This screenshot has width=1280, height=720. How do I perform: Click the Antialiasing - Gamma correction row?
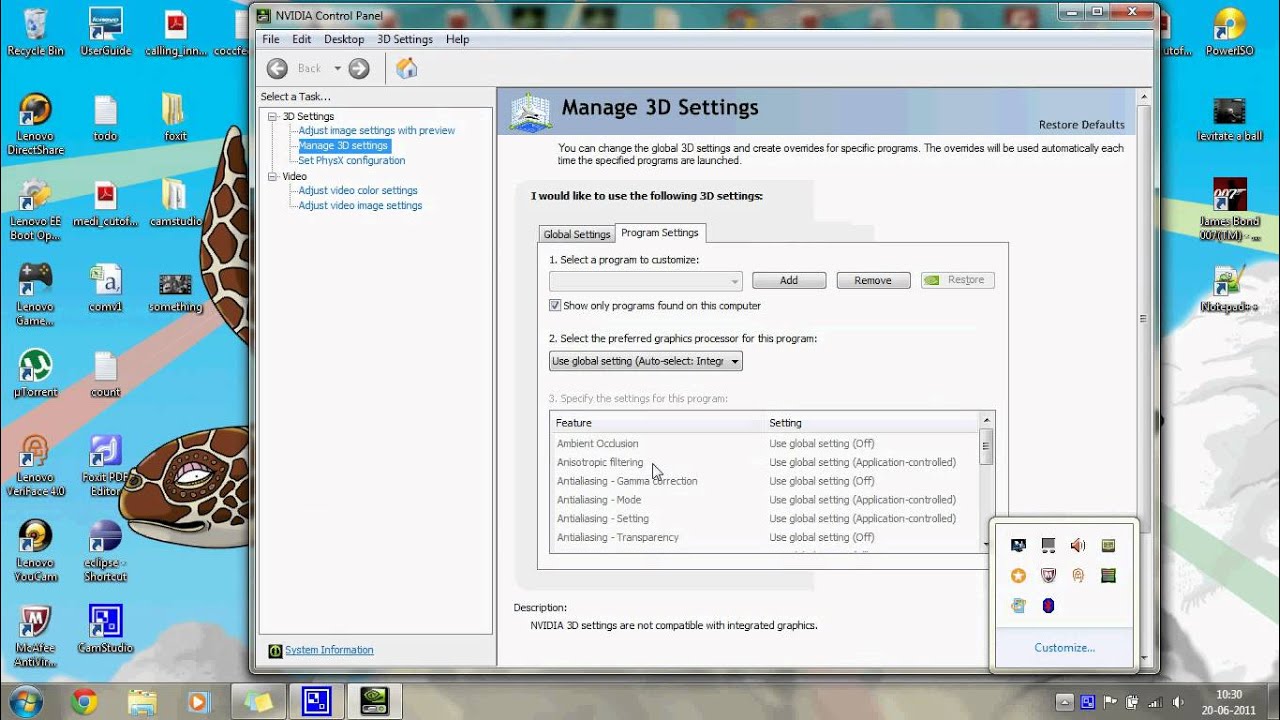[x=764, y=481]
